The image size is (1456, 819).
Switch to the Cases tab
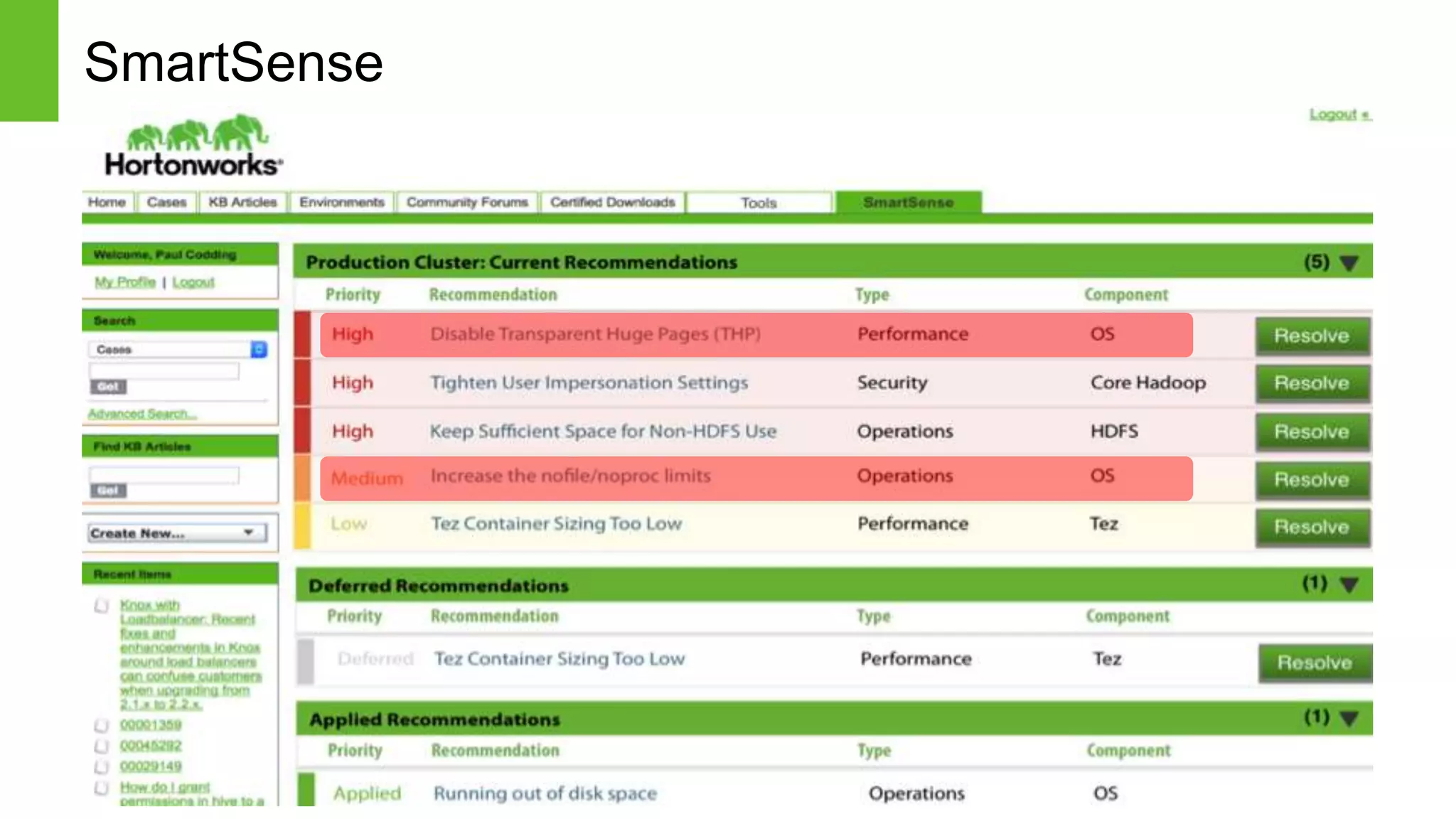point(166,202)
